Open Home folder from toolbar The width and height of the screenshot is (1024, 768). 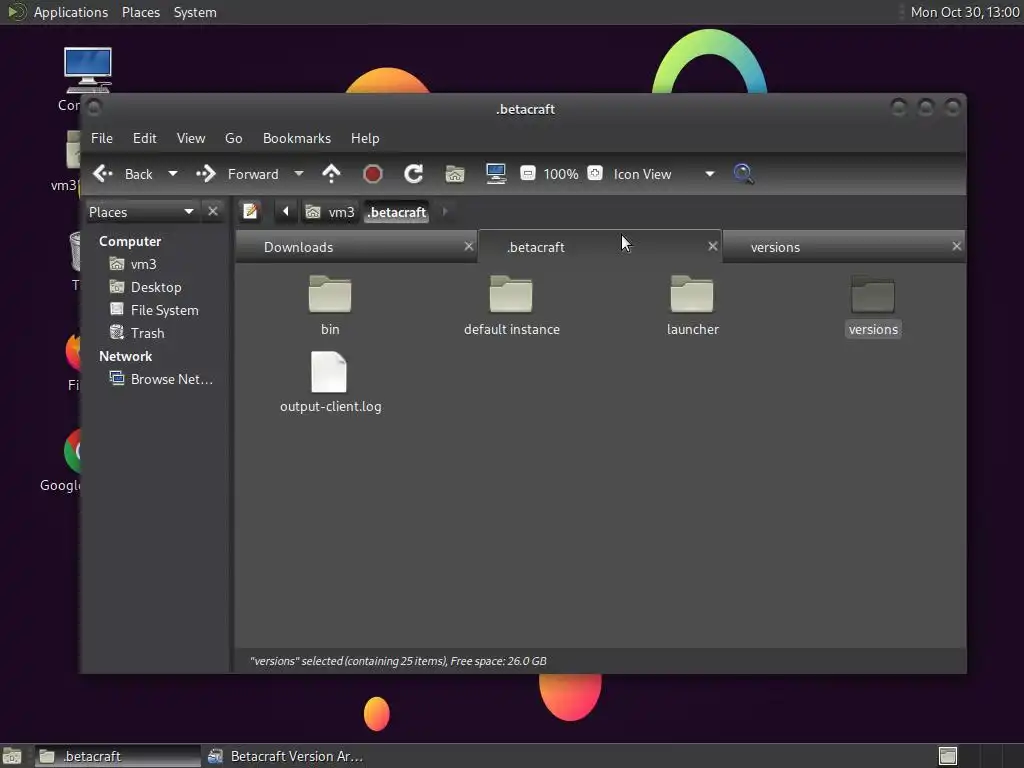click(455, 174)
